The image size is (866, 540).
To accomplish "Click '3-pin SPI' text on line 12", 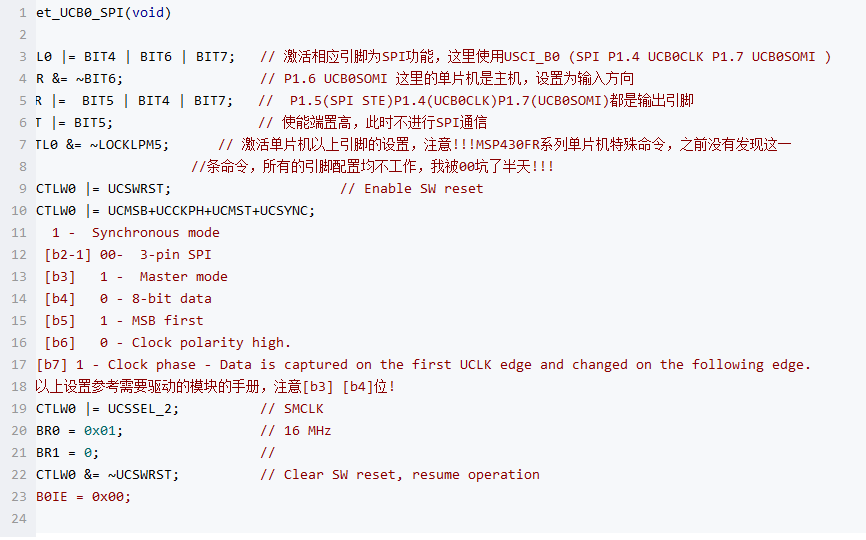I will (x=176, y=255).
